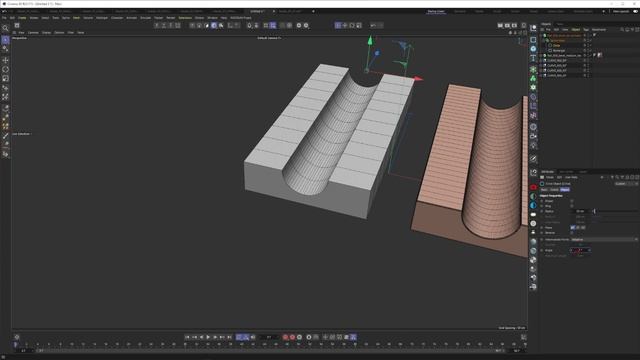Switch to the Object tab in Attributes
The image size is (640, 360).
point(565,190)
